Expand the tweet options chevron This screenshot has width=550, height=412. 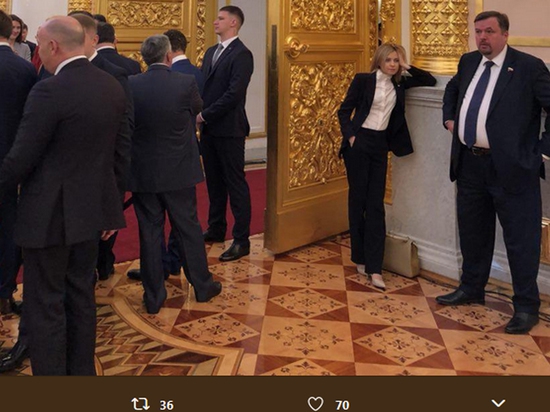pyautogui.click(x=498, y=403)
